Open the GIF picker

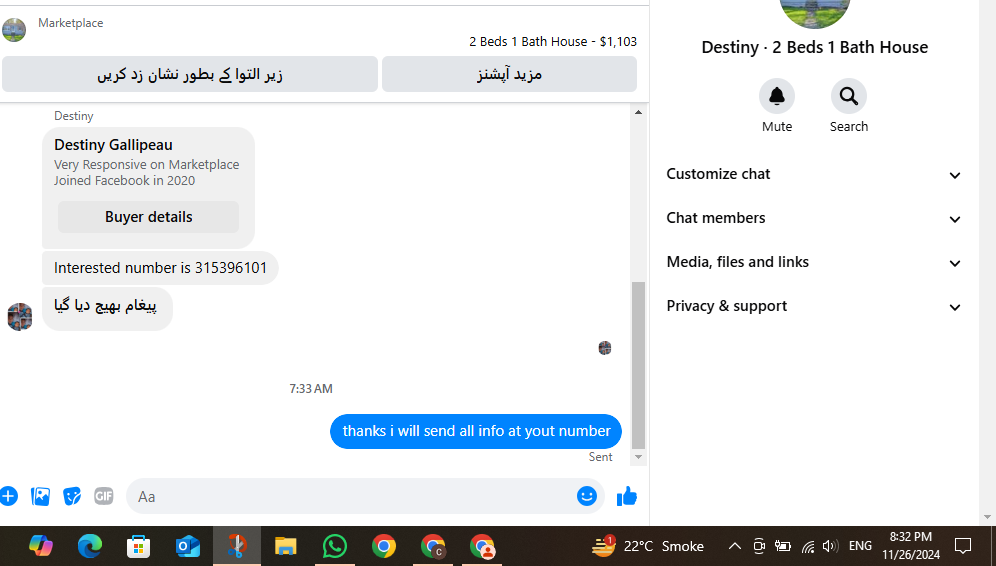point(104,495)
